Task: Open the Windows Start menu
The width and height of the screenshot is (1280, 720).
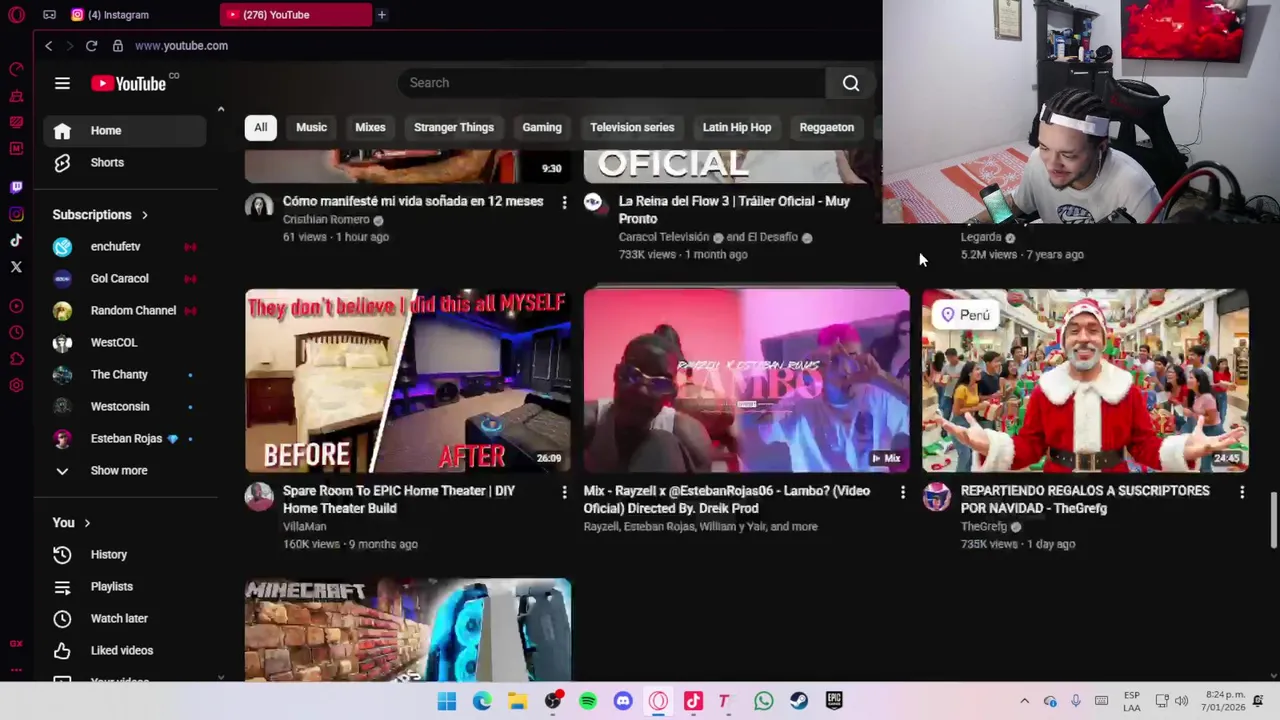Action: pos(447,701)
